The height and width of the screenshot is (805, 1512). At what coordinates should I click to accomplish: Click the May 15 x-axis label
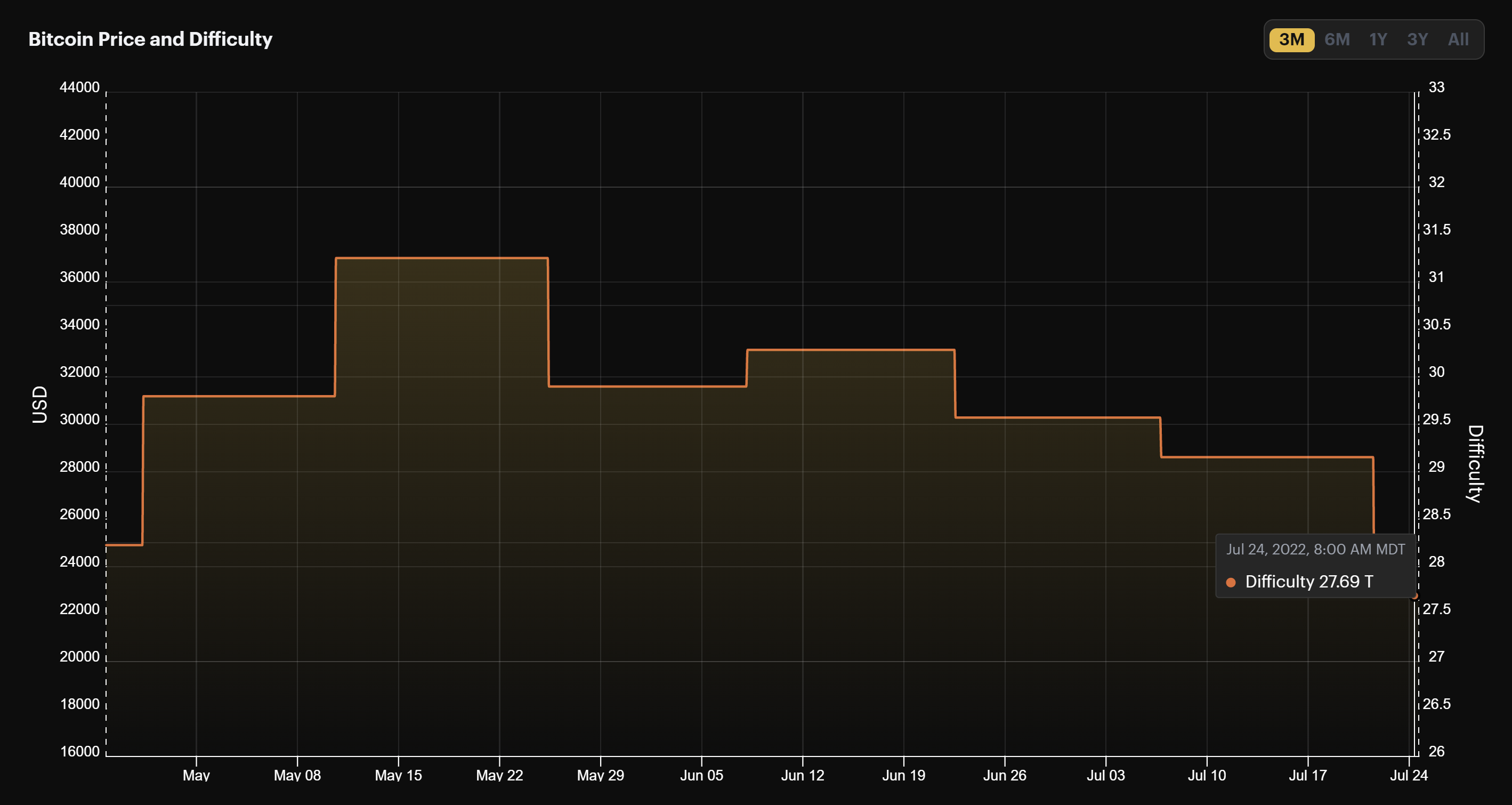[398, 775]
